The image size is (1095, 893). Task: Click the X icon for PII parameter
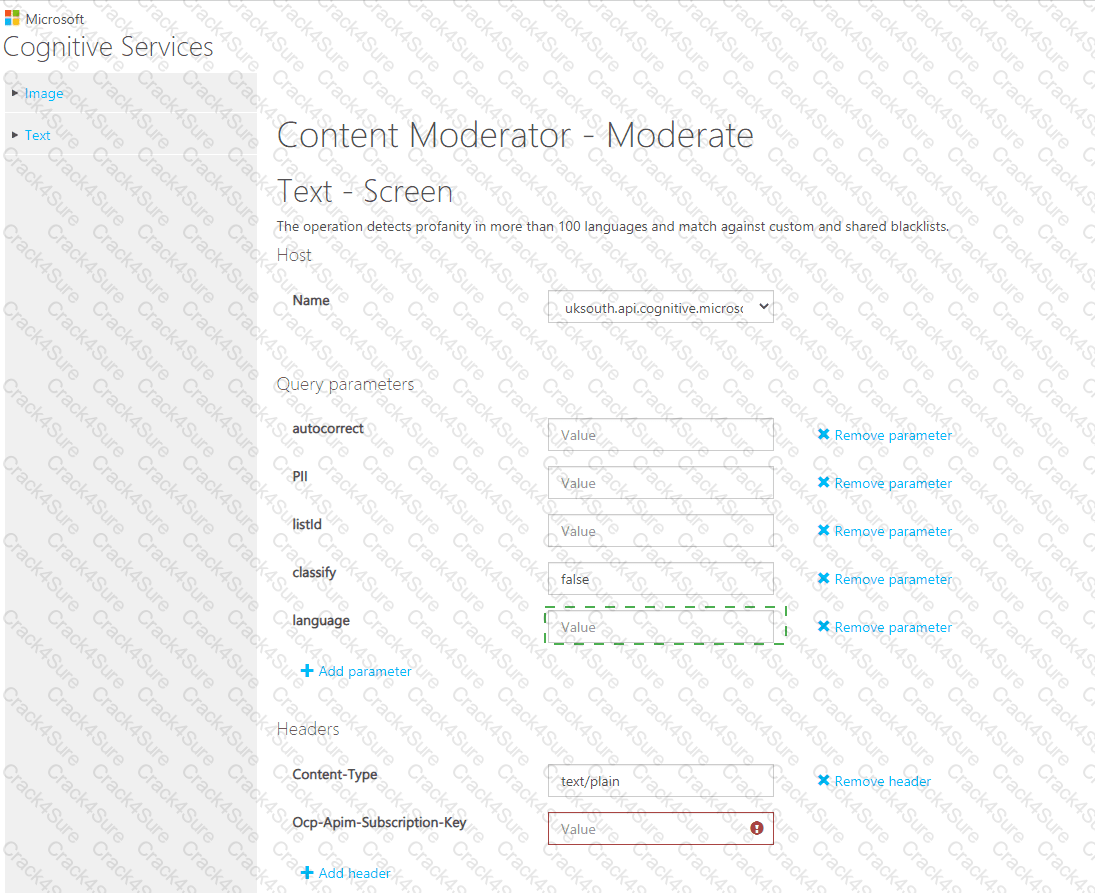click(823, 483)
